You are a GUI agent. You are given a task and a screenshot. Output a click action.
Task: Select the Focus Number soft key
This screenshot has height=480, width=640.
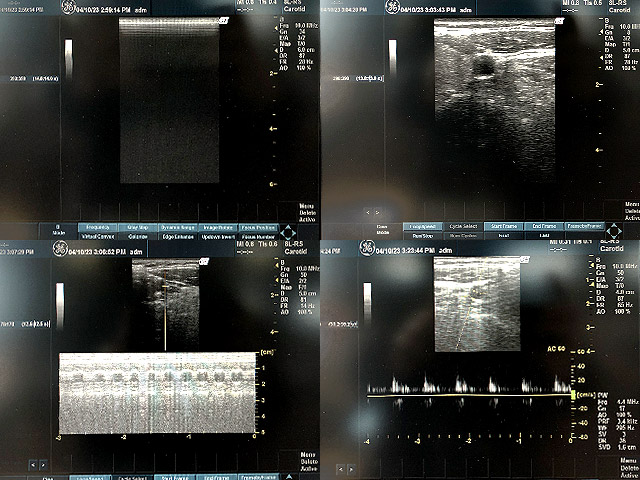[258, 236]
